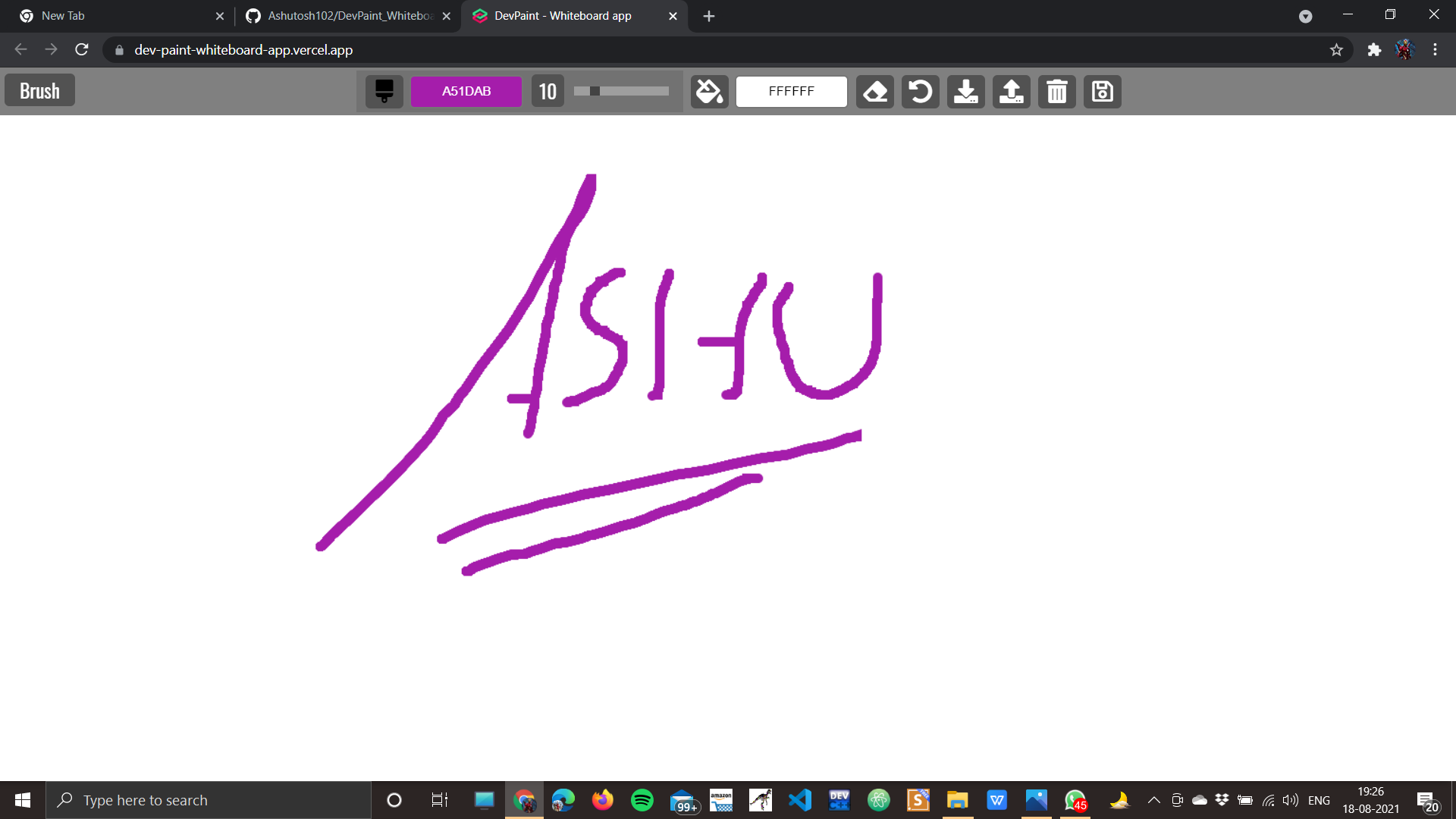Open the paint bucket fill tool
This screenshot has width=1456, height=819.
point(708,91)
